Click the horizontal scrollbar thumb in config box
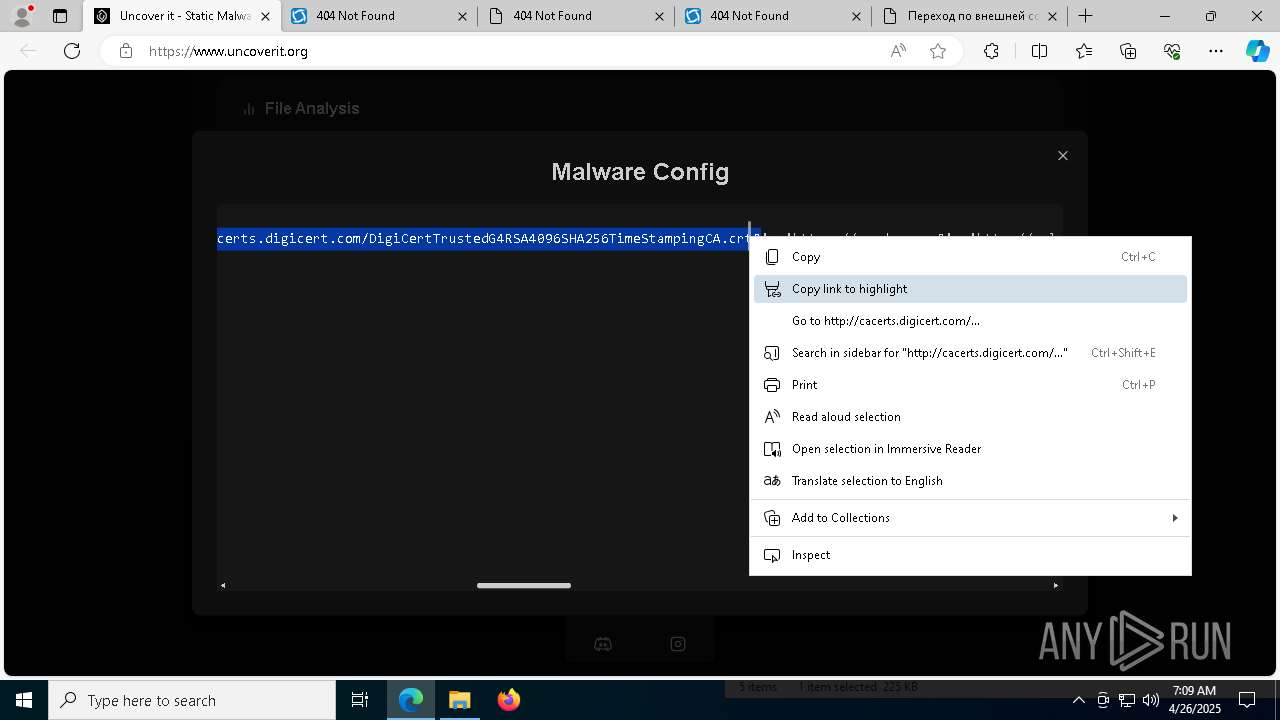The height and width of the screenshot is (720, 1280). (524, 585)
